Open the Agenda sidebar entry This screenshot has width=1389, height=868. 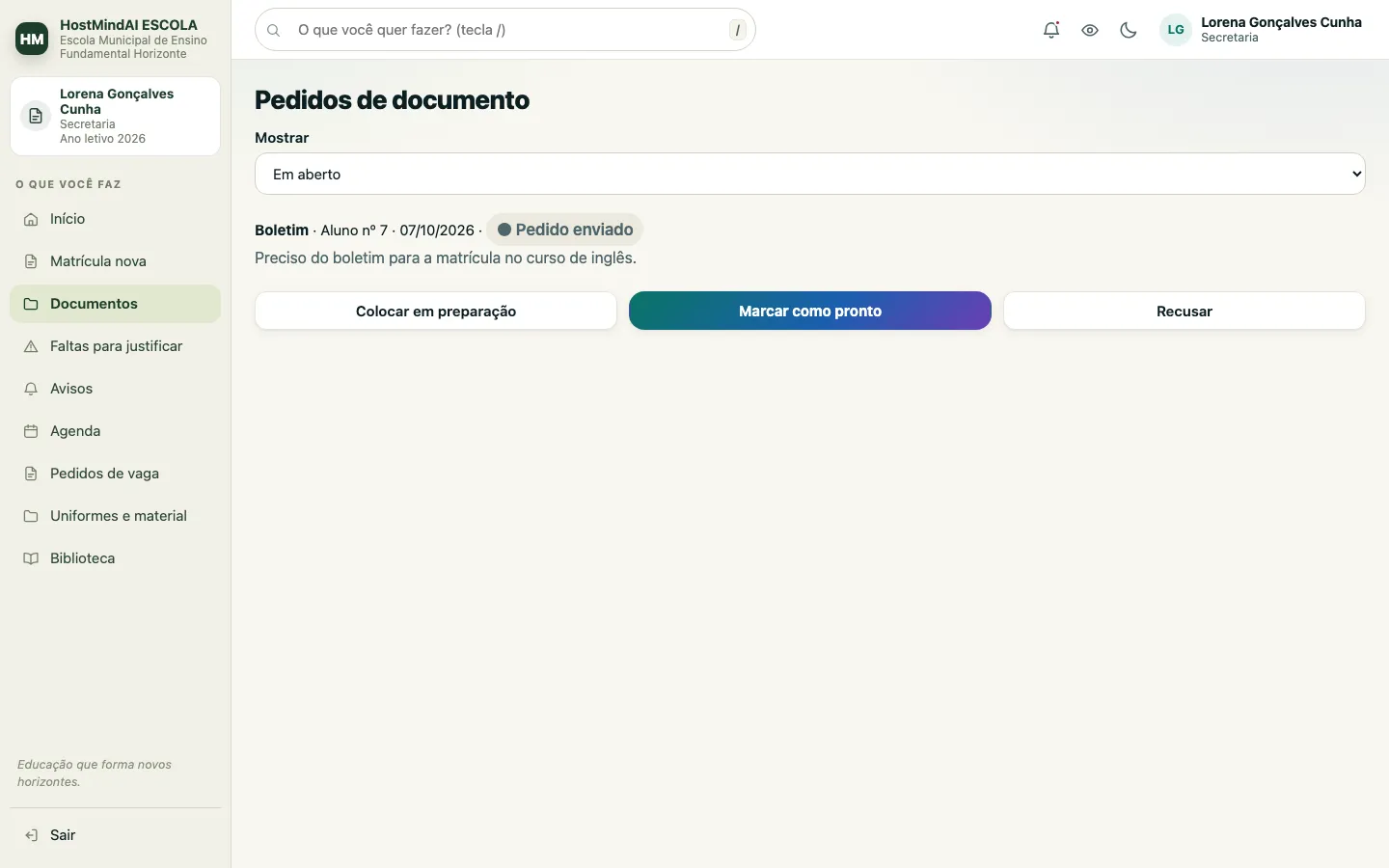click(115, 431)
